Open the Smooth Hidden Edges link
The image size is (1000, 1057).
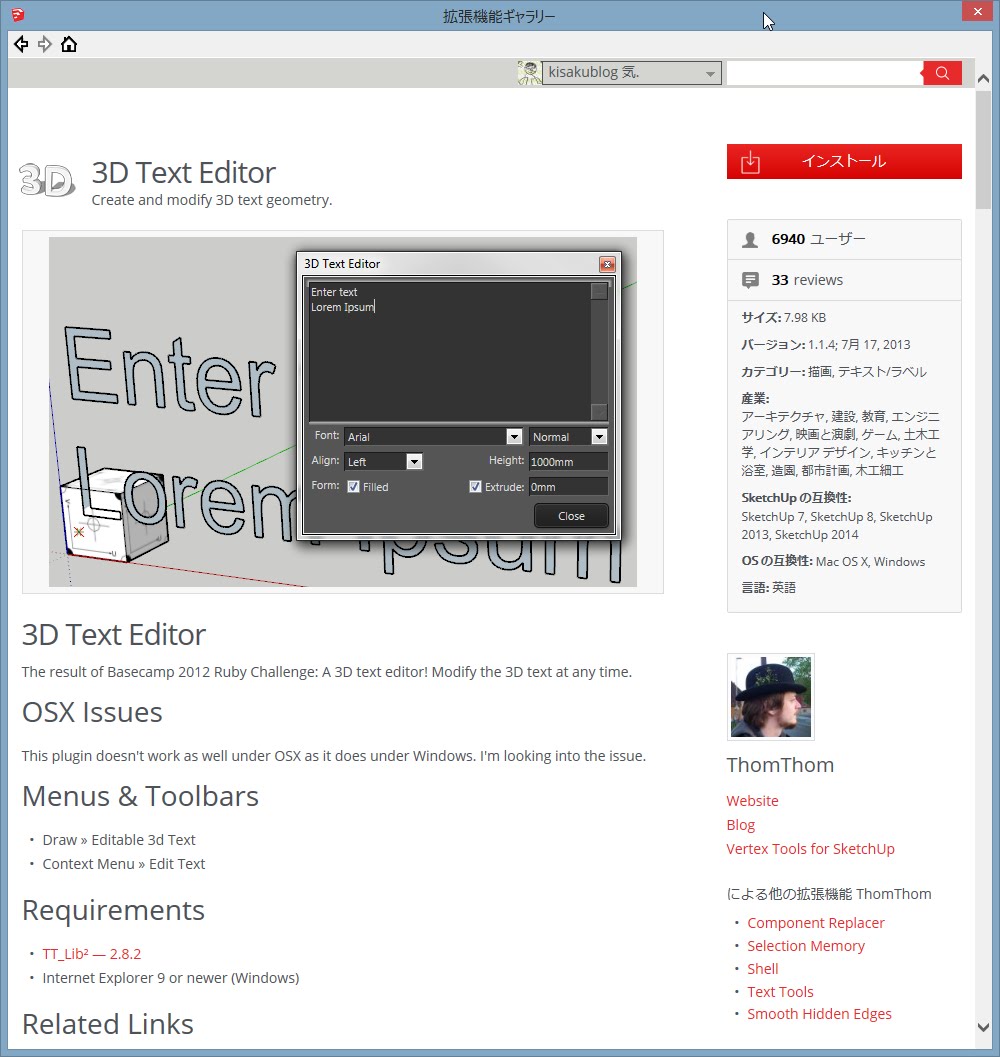pos(819,1014)
